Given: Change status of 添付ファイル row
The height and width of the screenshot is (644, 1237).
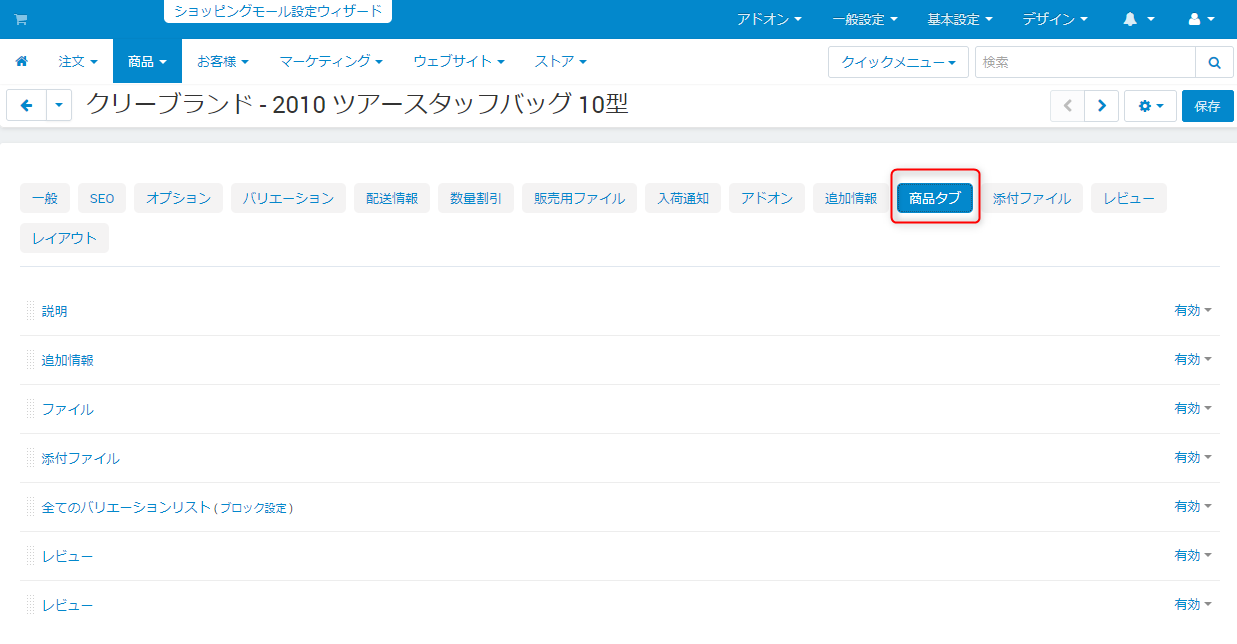Looking at the screenshot, I should [x=1193, y=457].
